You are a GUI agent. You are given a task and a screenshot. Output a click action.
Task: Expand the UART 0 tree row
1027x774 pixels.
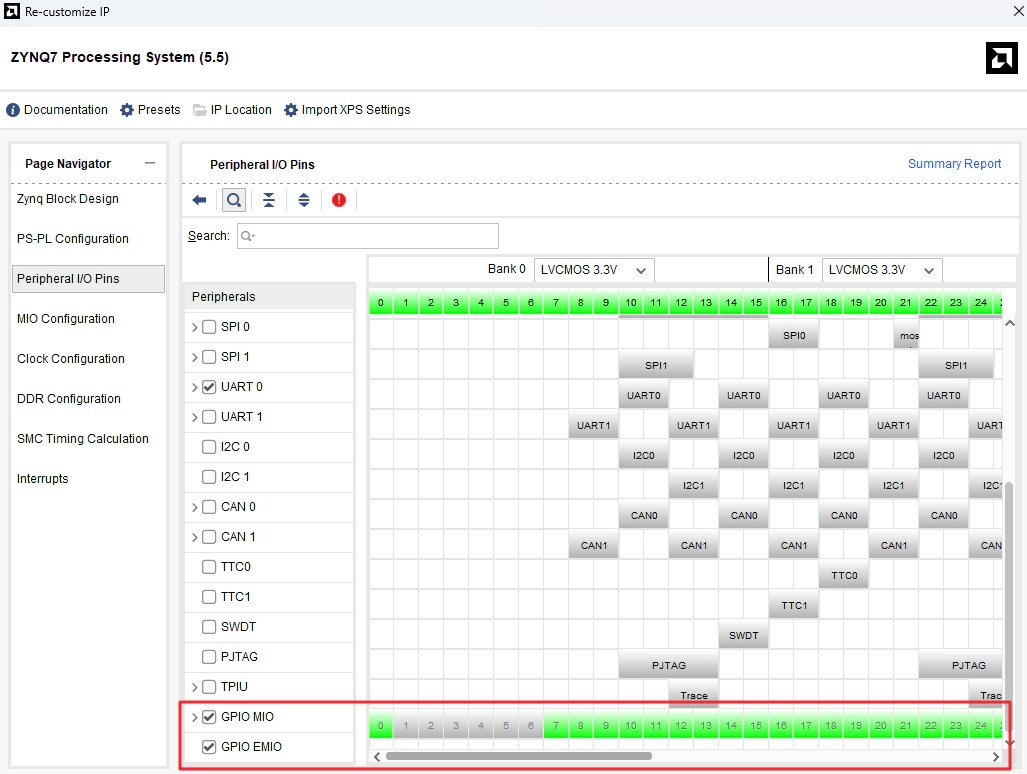click(x=195, y=387)
